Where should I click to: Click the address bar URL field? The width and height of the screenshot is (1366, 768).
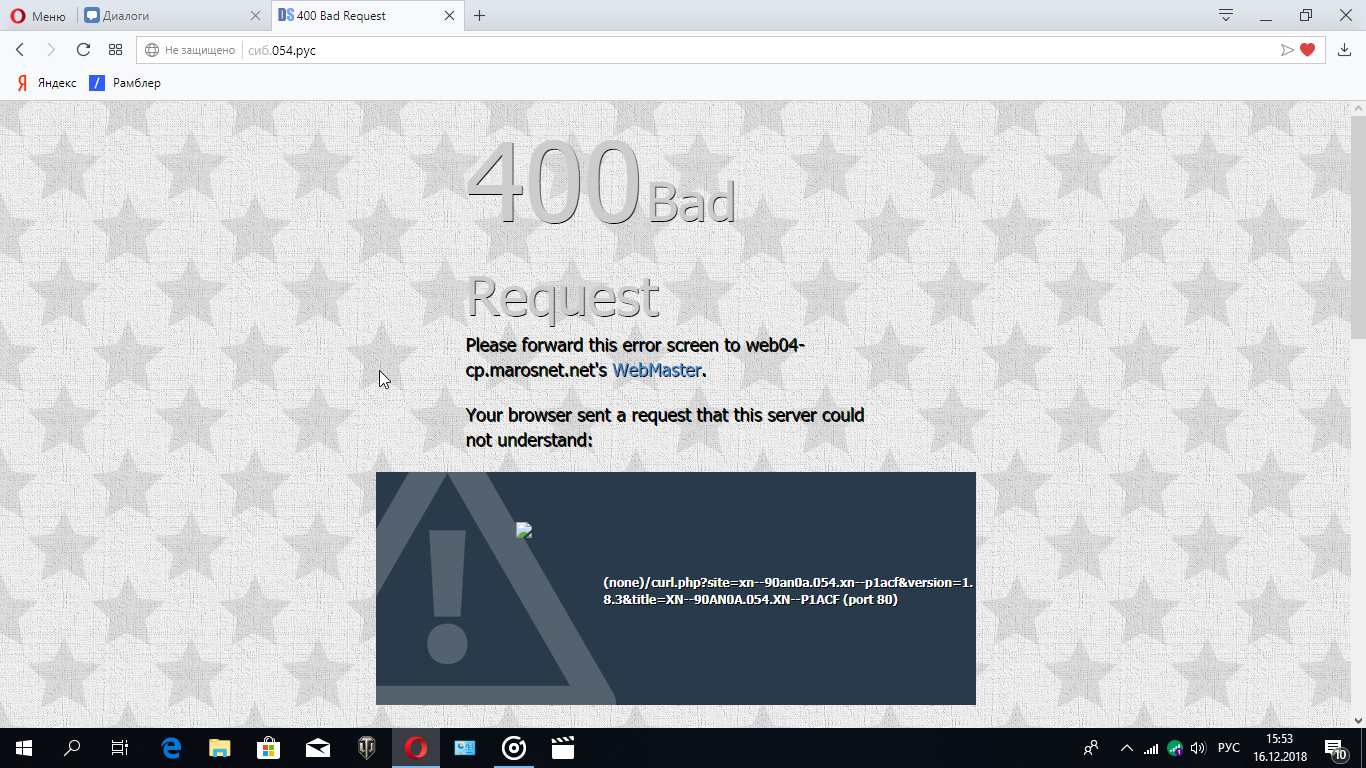[x=700, y=50]
